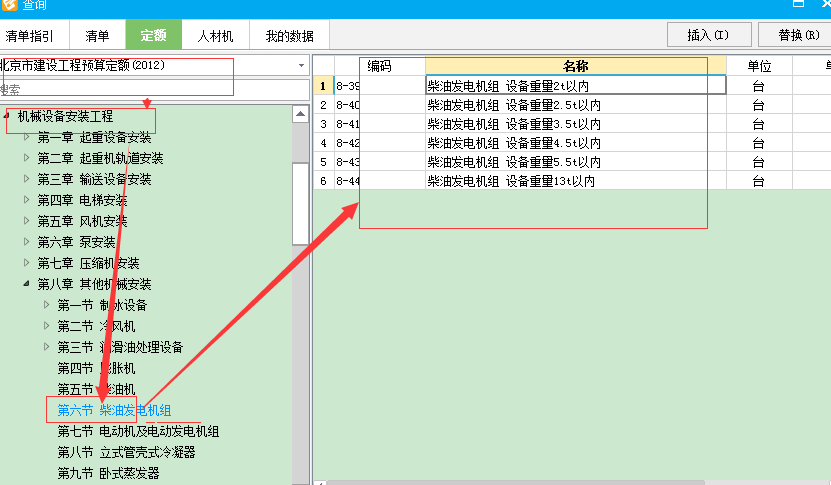Select 第八章 其他机械安装 chapter

pyautogui.click(x=94, y=284)
